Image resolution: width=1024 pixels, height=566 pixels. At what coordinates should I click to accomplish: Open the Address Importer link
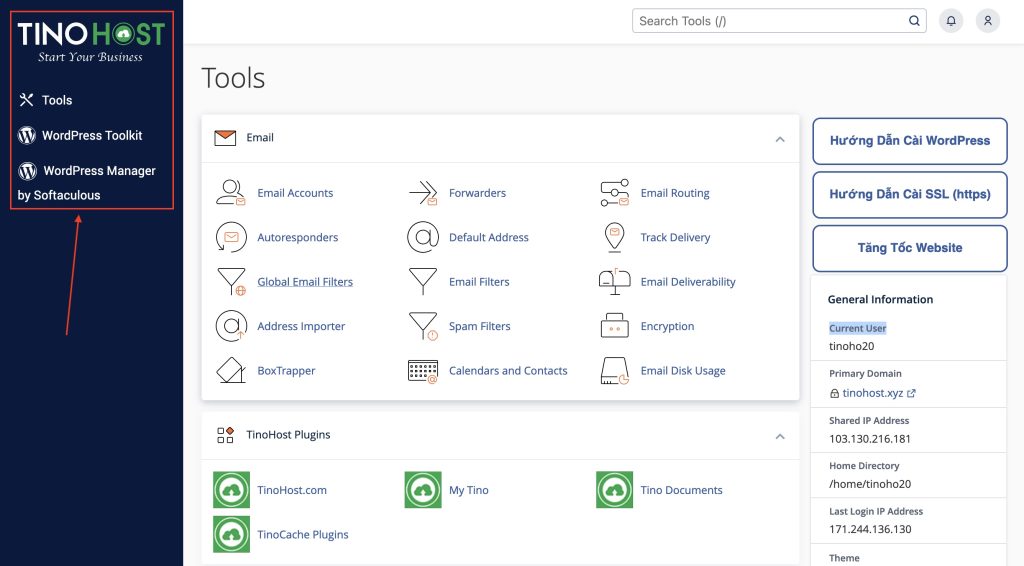coord(301,326)
